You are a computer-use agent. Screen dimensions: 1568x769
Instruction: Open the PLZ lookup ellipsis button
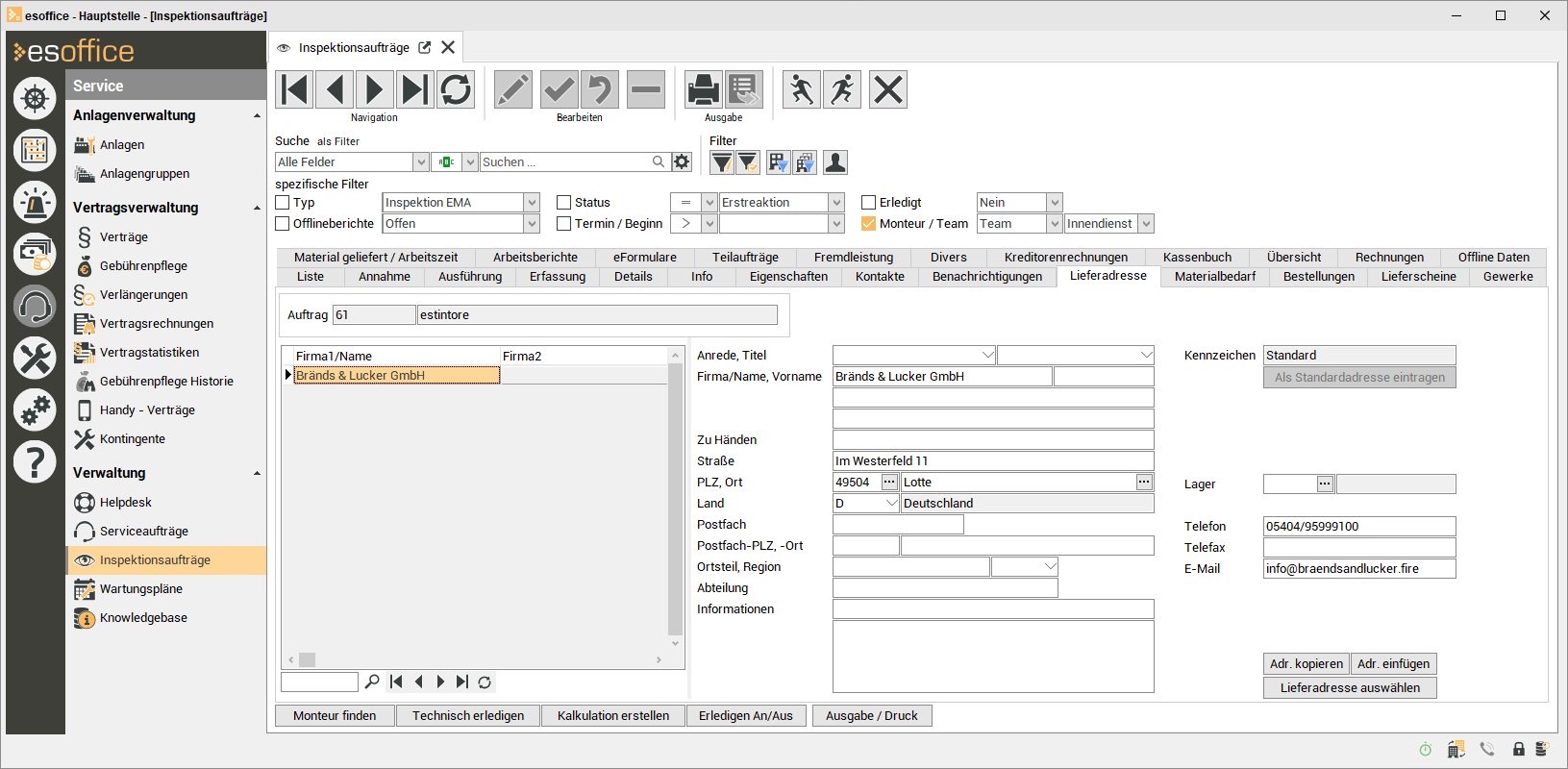(889, 482)
